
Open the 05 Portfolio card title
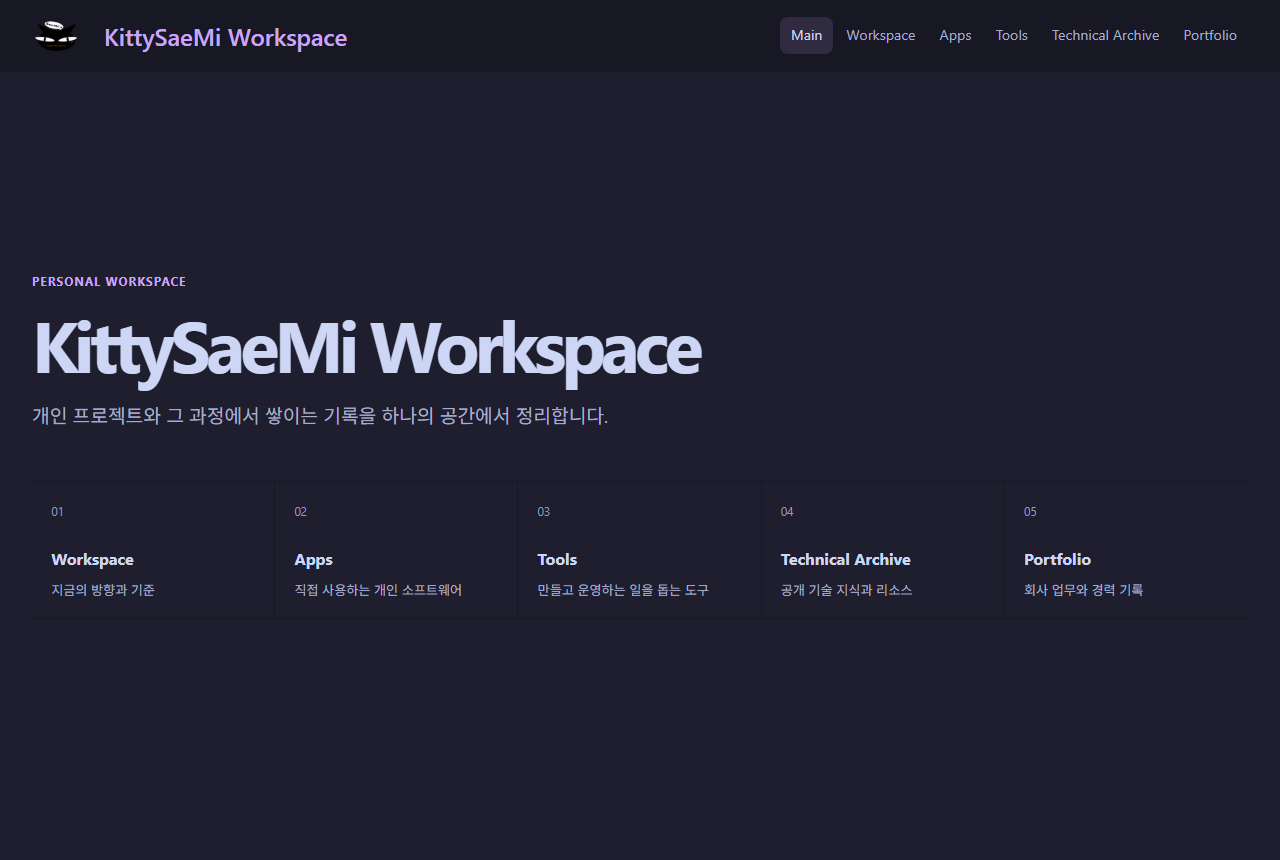pos(1057,560)
